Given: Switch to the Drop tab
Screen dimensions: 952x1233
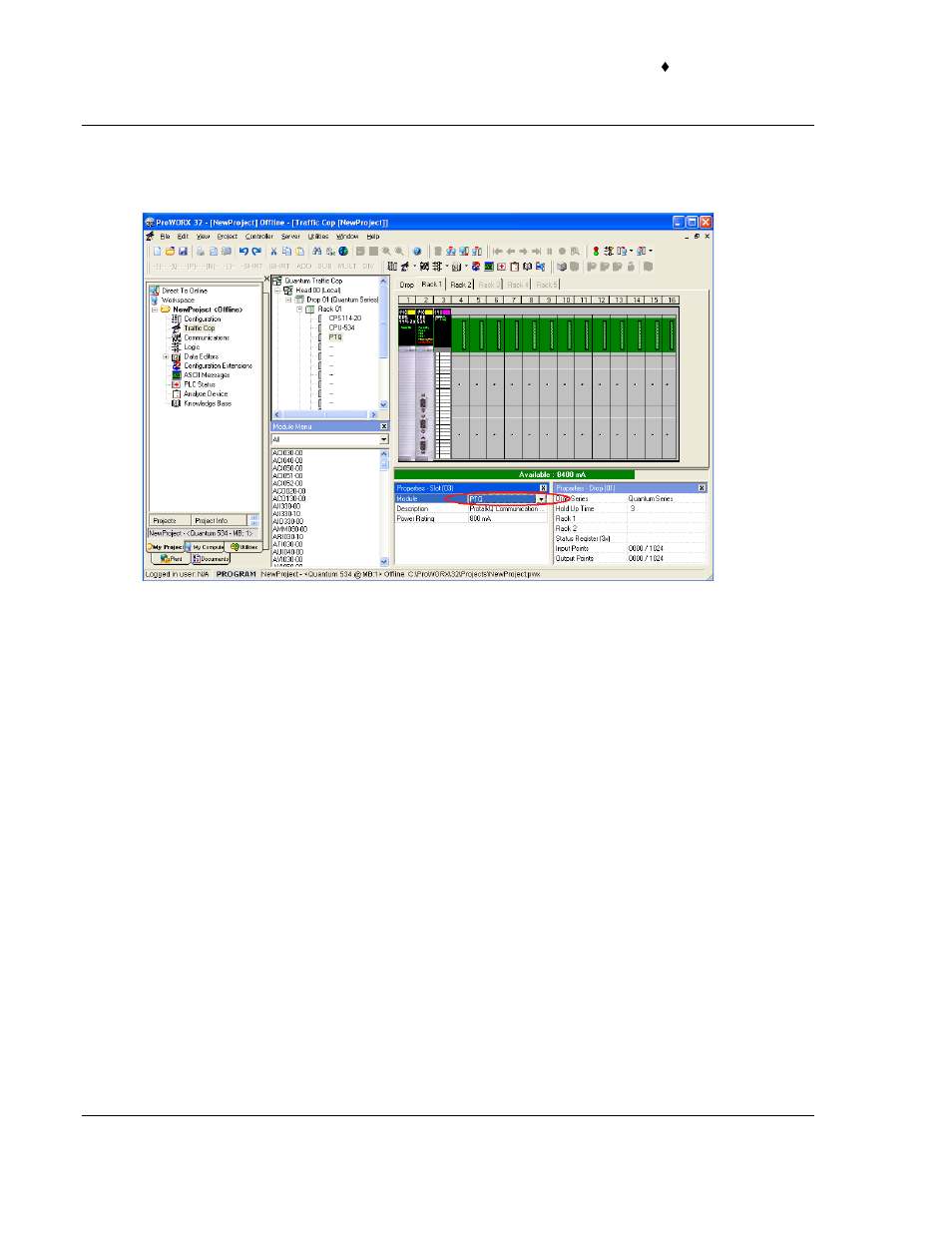Looking at the screenshot, I should (x=407, y=285).
